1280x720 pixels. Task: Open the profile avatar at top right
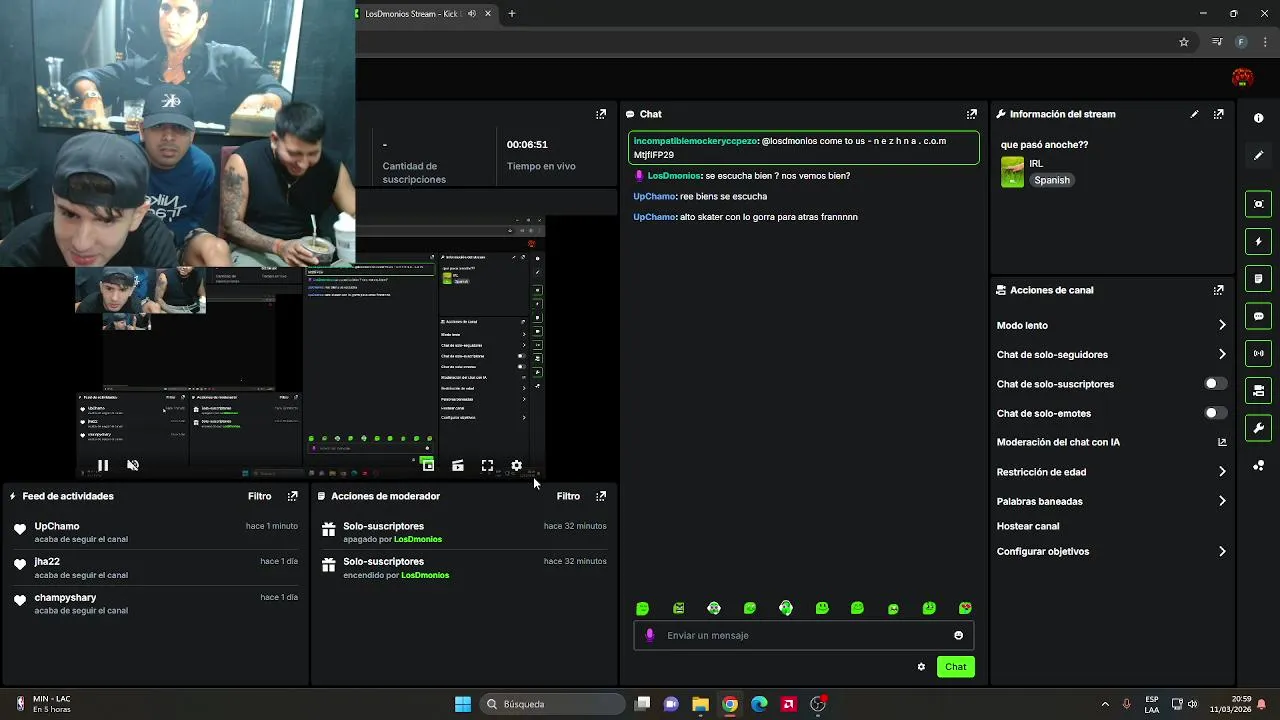[x=1242, y=78]
